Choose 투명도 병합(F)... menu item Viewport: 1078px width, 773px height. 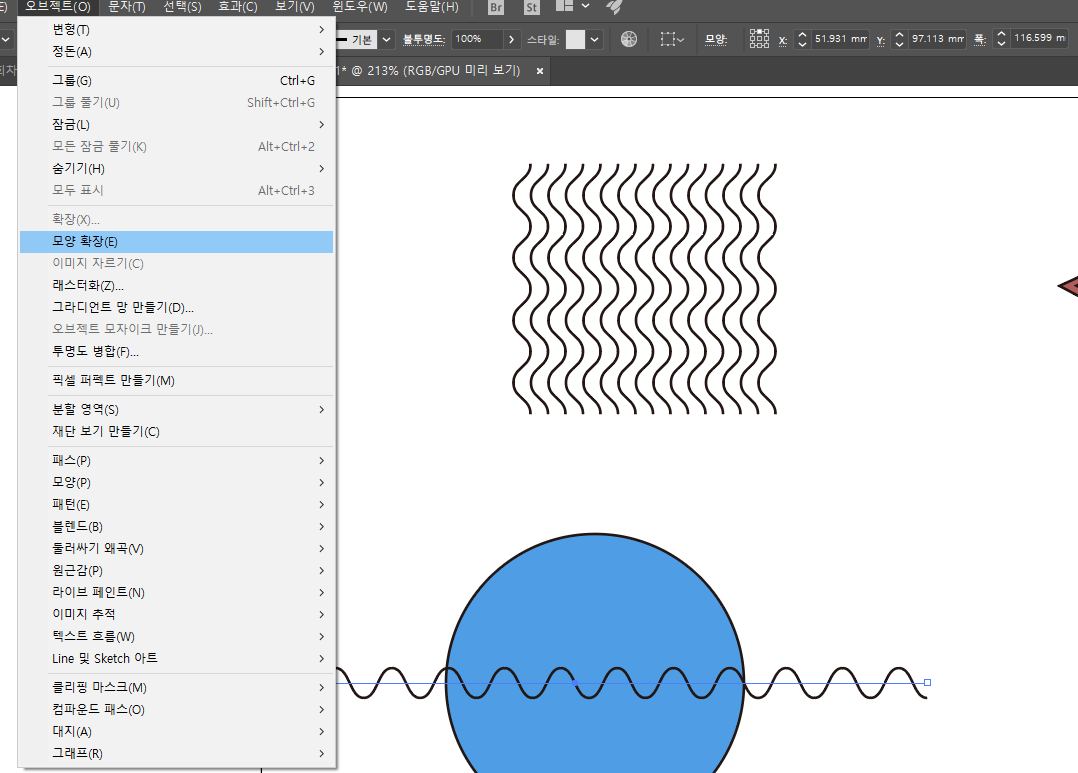pos(177,351)
